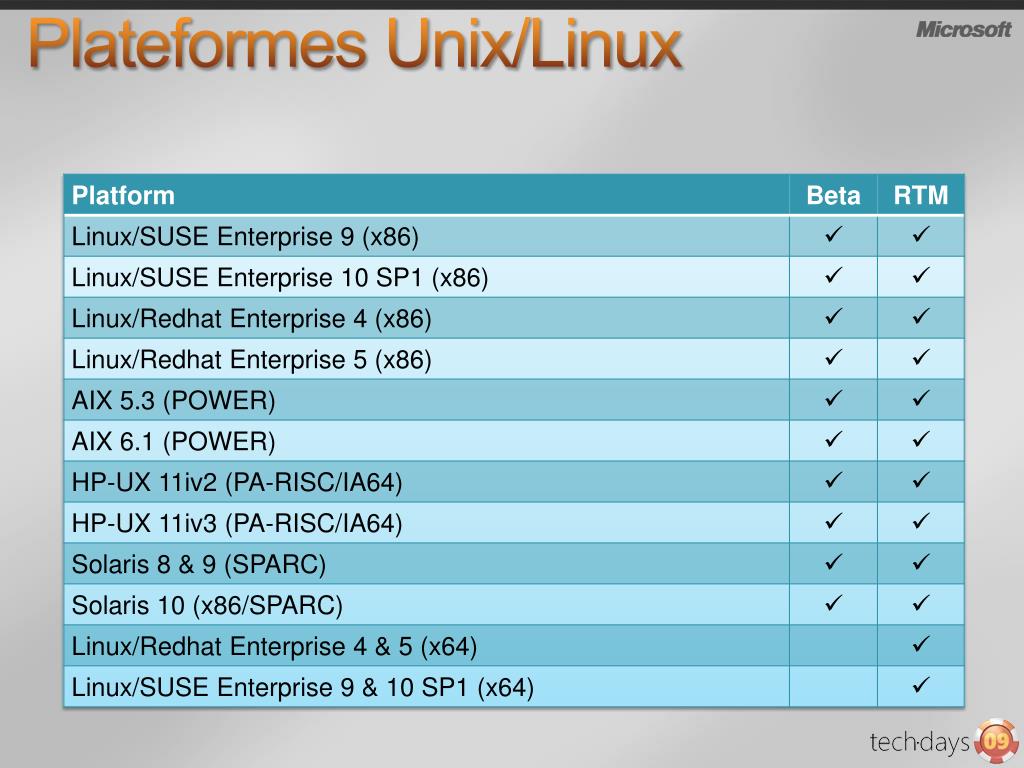The height and width of the screenshot is (768, 1024).
Task: Click Beta checkmark for HP-UX 11iv2 row
Action: [x=833, y=481]
